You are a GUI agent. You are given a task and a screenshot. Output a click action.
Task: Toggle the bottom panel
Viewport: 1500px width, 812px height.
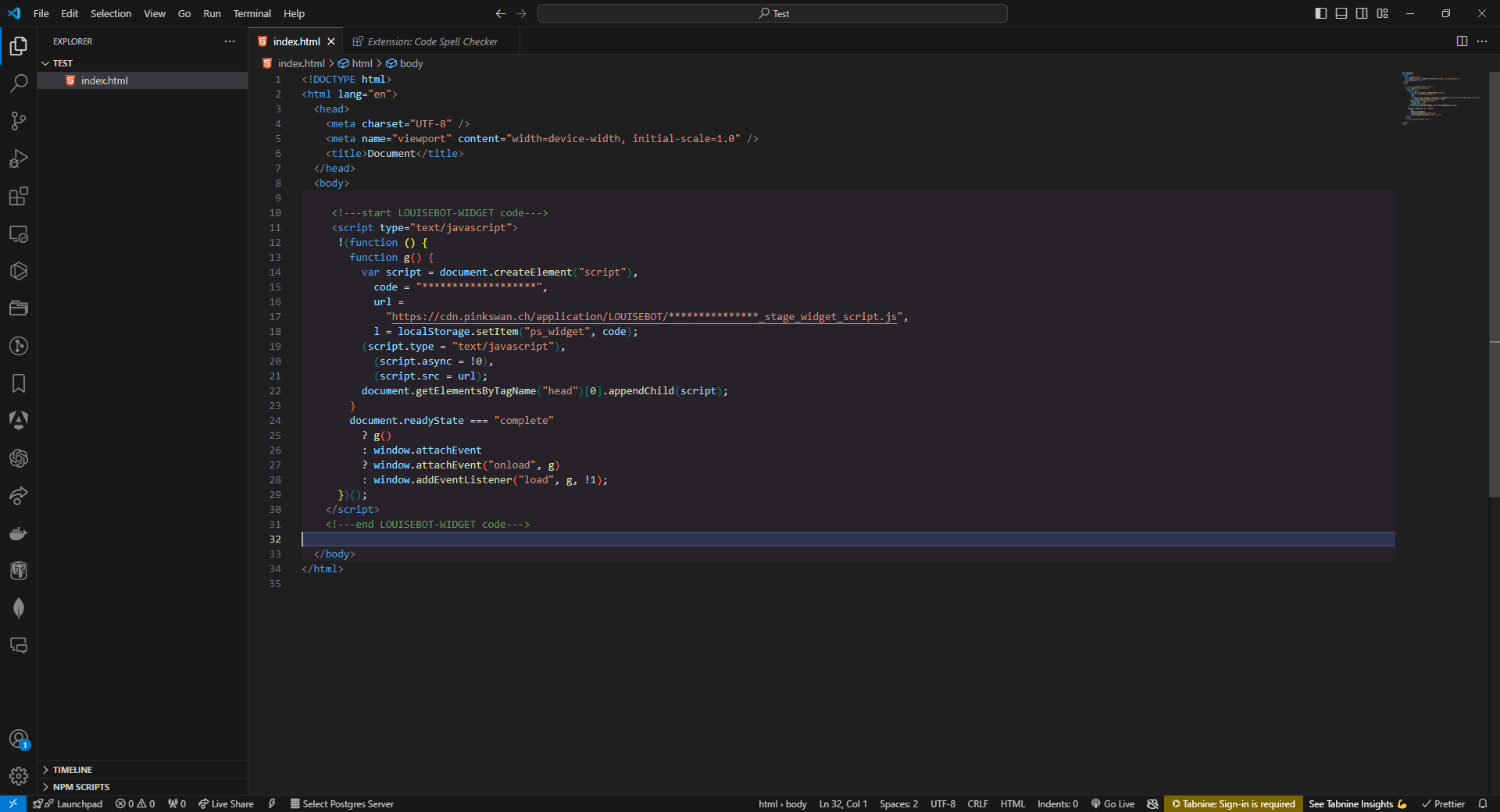tap(1341, 13)
